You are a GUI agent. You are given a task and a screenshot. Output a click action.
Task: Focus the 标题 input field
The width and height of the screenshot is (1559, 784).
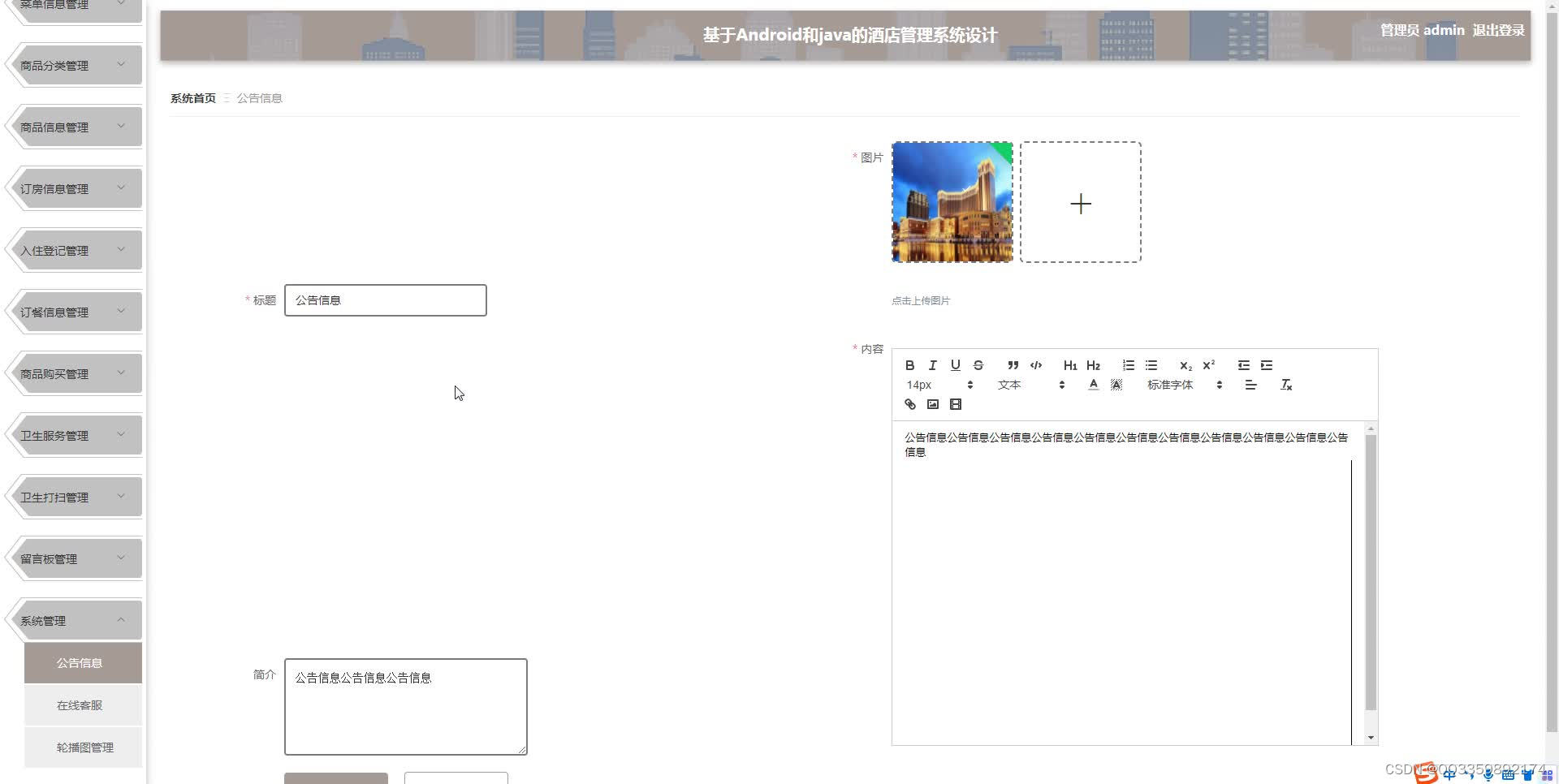pos(386,300)
